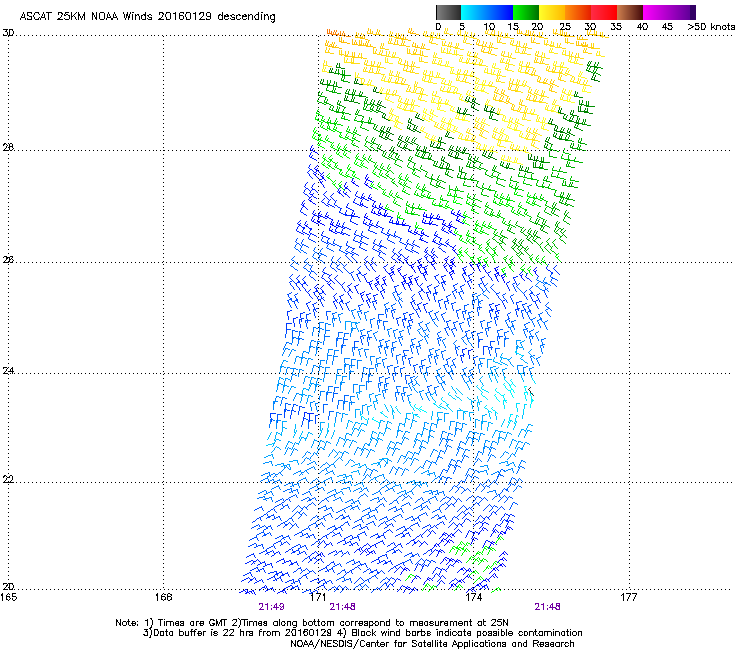This screenshot has height=650, width=740.
Task: Click the legend label '35' under color bar
Action: 616,27
